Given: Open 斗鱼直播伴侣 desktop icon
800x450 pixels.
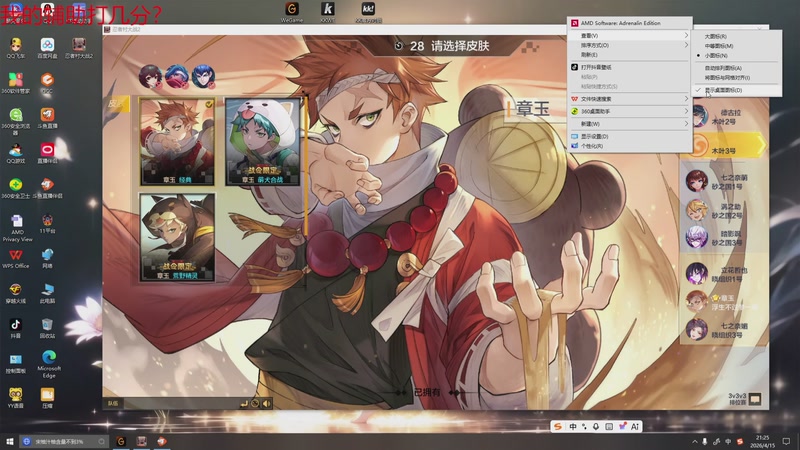Looking at the screenshot, I should click(47, 188).
